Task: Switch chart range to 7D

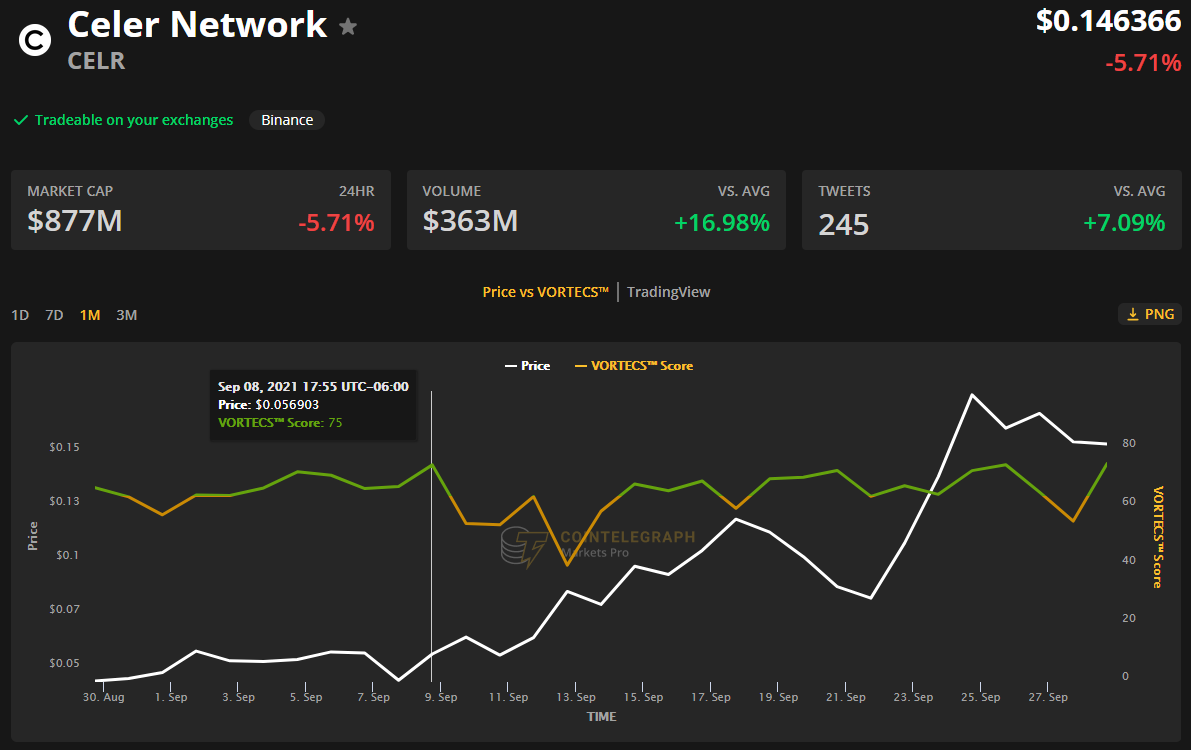Action: [55, 315]
